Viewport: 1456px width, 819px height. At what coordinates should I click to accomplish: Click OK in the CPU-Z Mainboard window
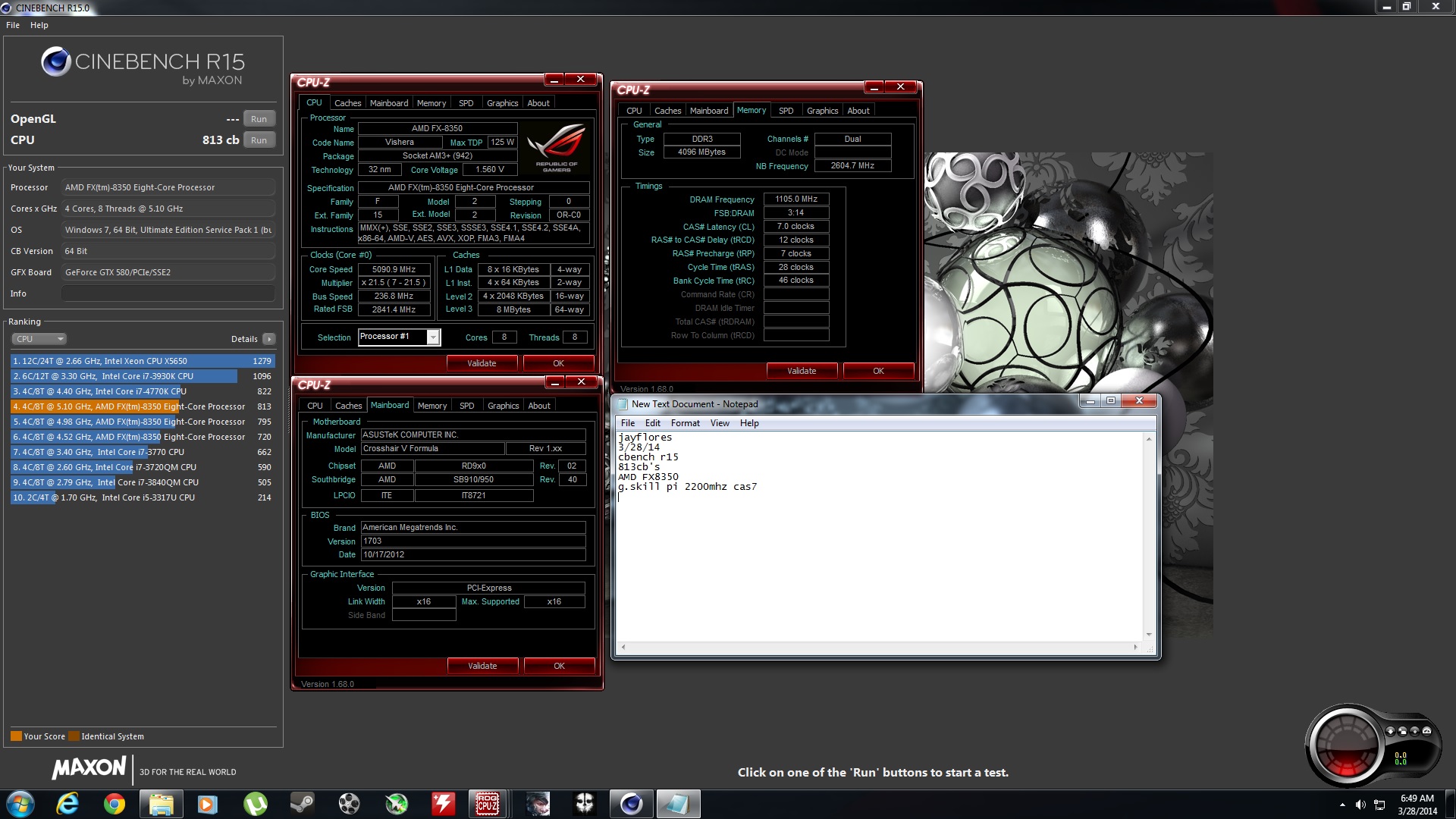coord(559,666)
